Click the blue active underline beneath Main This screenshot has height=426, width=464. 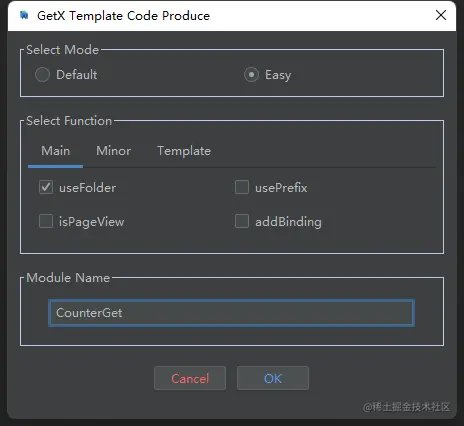pyautogui.click(x=55, y=166)
